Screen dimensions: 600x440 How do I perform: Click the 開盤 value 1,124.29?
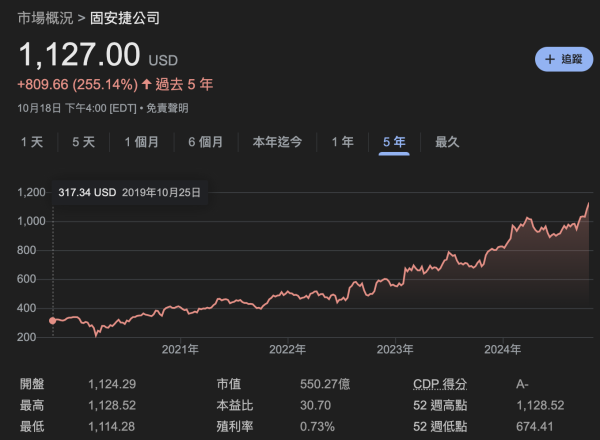point(112,384)
